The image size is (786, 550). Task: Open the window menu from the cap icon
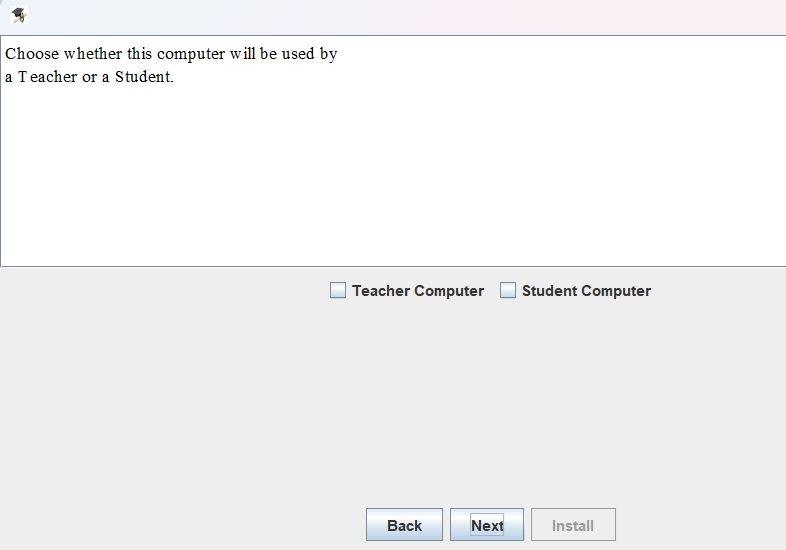(19, 15)
